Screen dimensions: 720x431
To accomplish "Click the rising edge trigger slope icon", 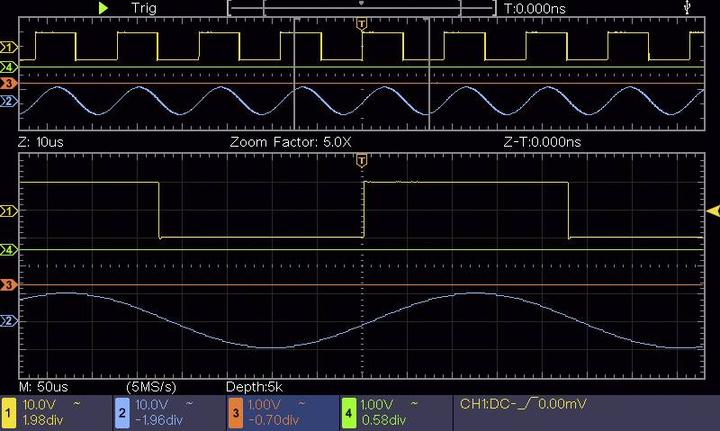I will tap(527, 404).
